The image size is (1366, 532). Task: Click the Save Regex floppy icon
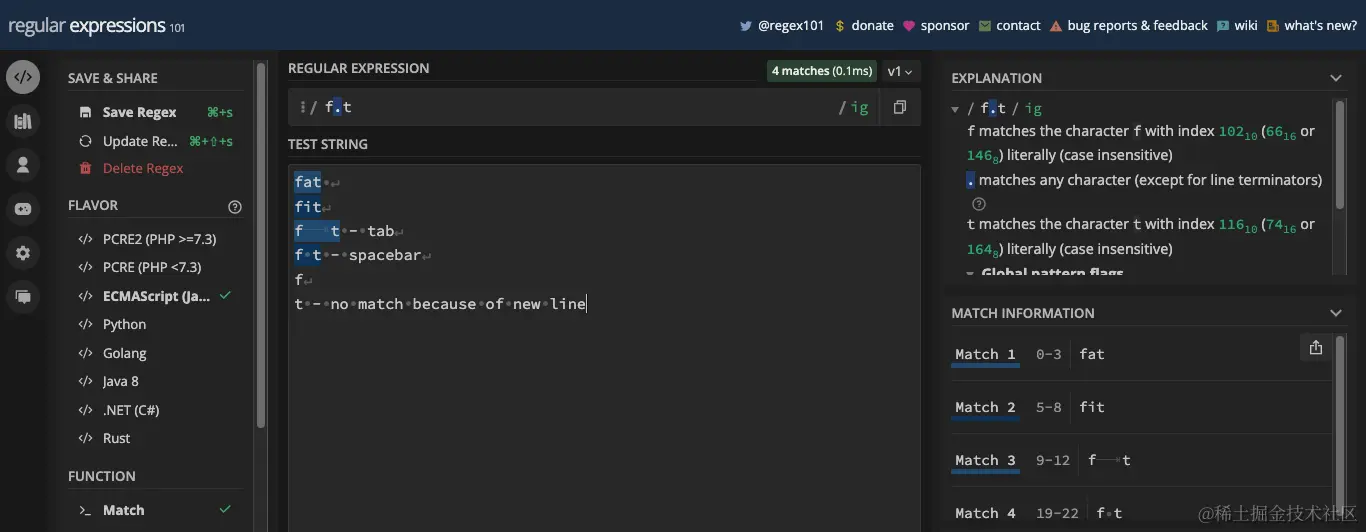click(x=85, y=112)
